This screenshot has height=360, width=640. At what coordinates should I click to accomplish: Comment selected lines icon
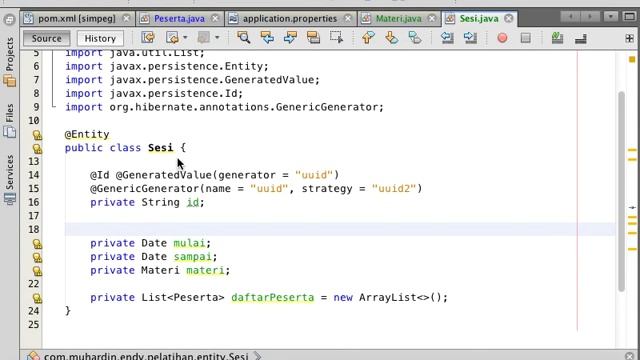(x=557, y=38)
